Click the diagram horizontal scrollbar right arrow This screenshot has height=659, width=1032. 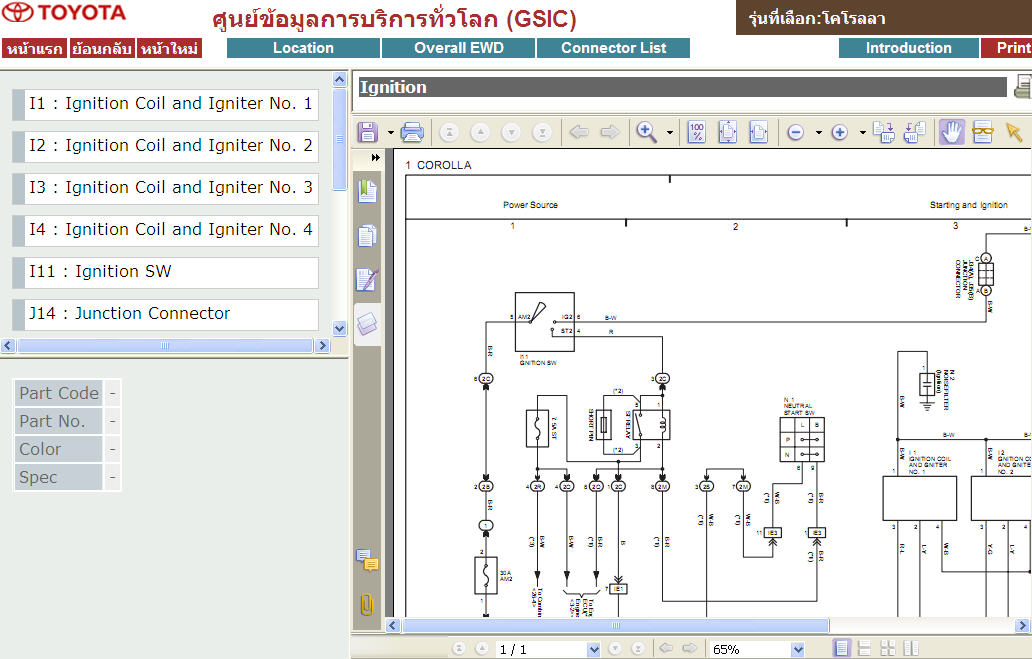click(1022, 625)
